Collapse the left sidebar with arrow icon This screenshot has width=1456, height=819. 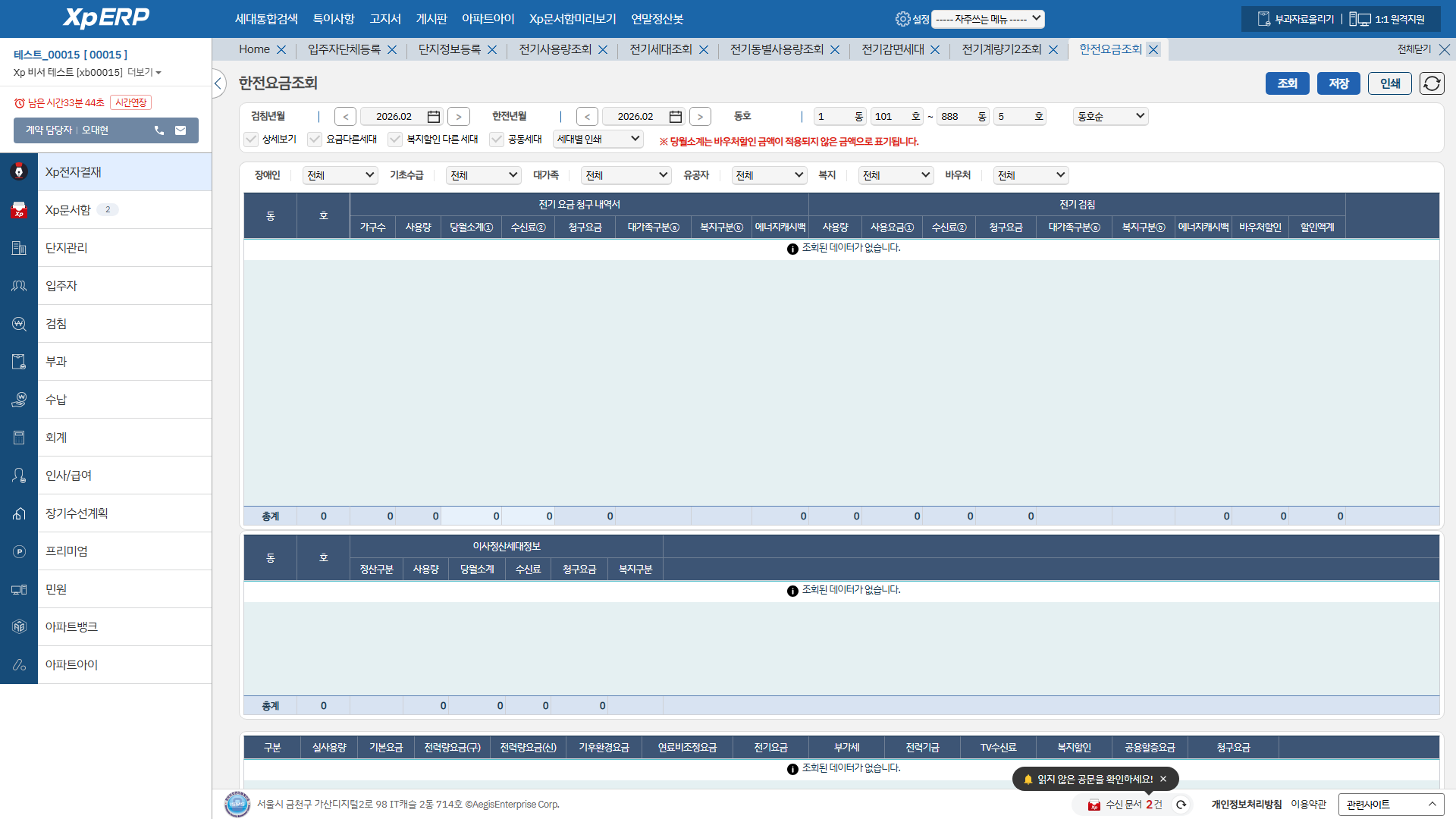[x=218, y=83]
